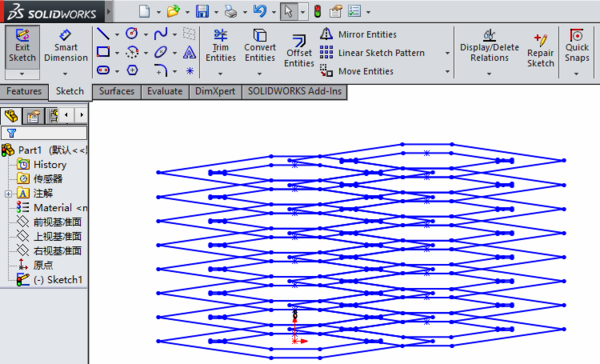This screenshot has height=364, width=600.
Task: Click the Offset Entities tool
Action: point(299,51)
